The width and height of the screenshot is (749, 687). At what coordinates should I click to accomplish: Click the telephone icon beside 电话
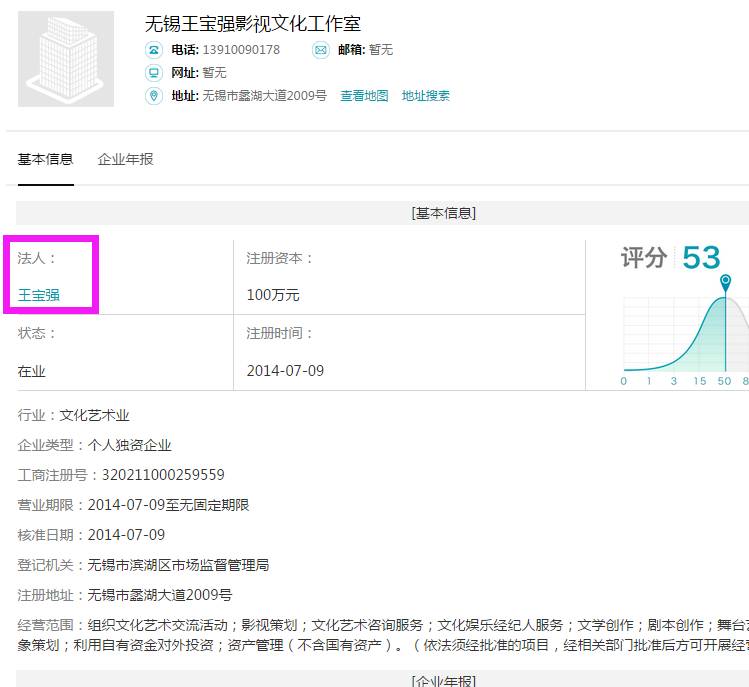[x=154, y=50]
